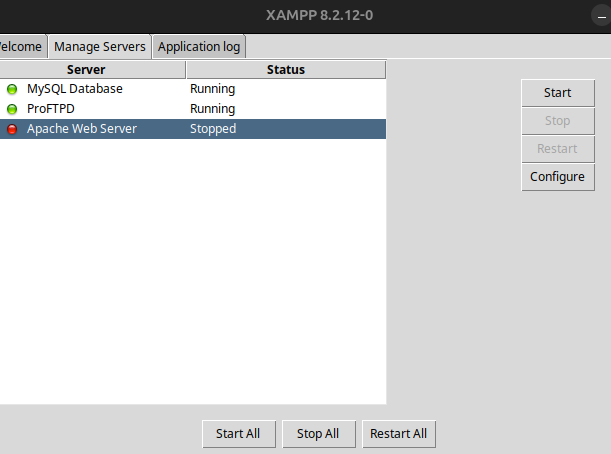611x454 pixels.
Task: Click Stop All servers button
Action: [318, 434]
